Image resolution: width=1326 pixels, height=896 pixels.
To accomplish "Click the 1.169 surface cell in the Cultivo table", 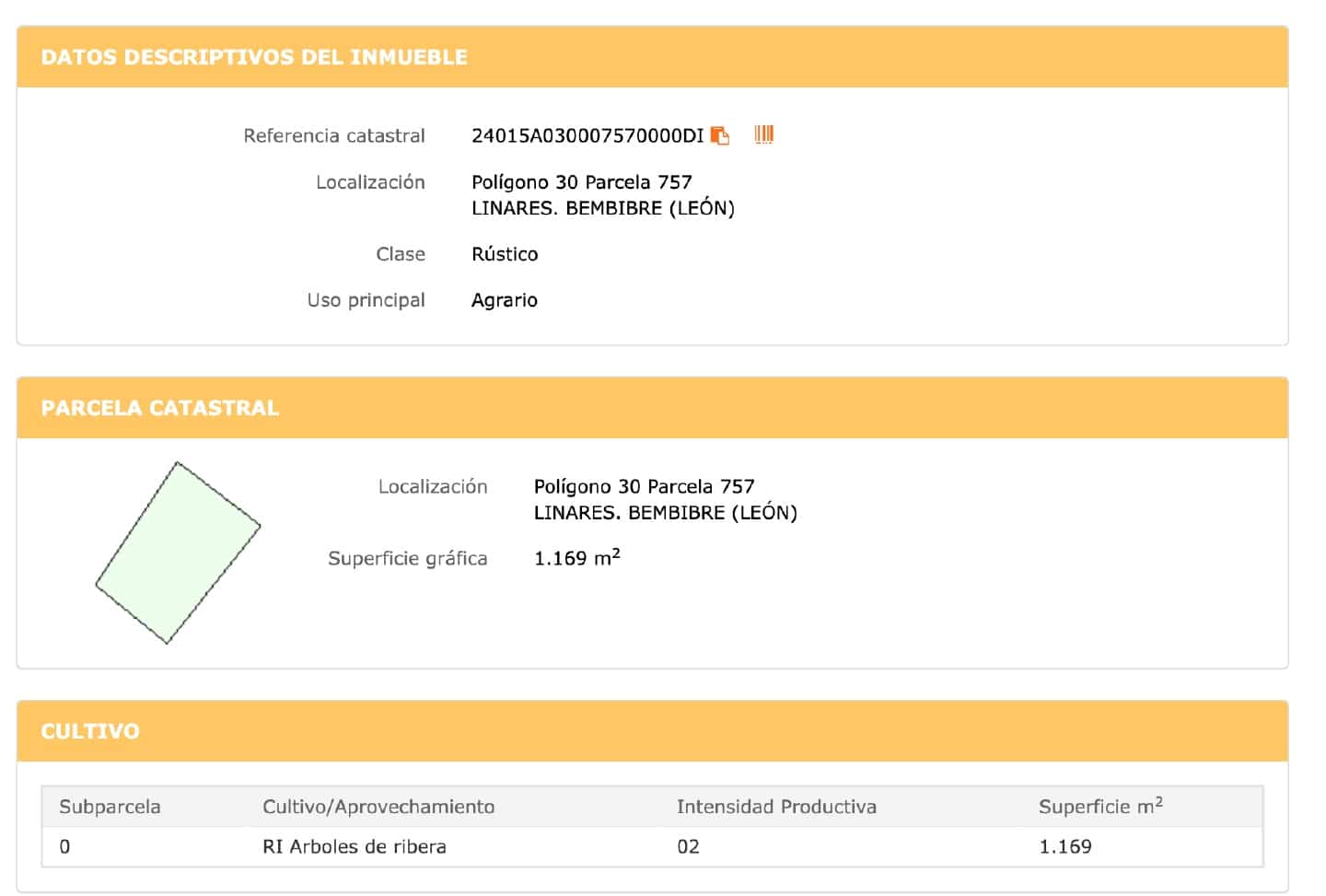I will (x=1065, y=846).
